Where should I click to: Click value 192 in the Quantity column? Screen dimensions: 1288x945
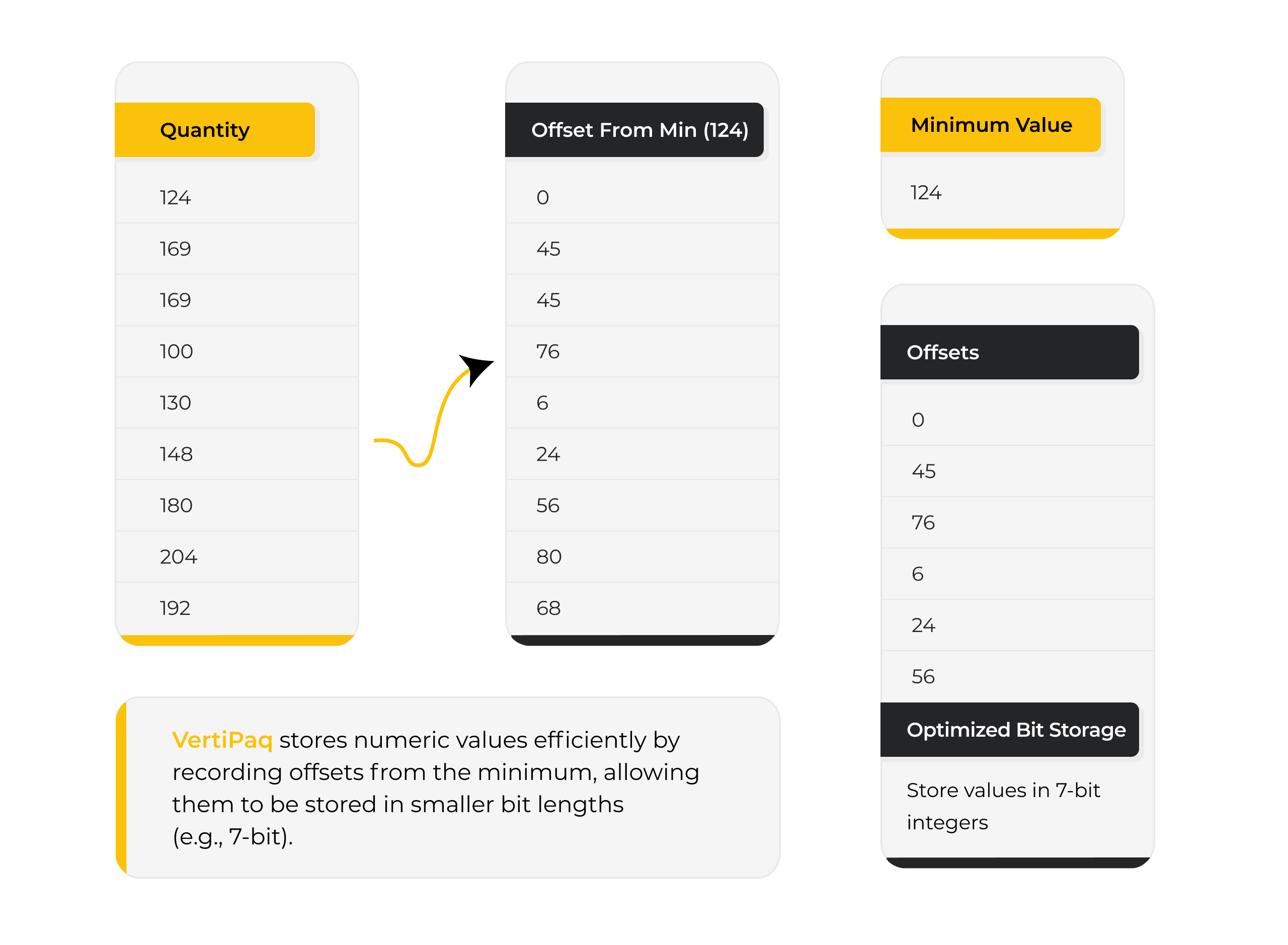coord(175,608)
